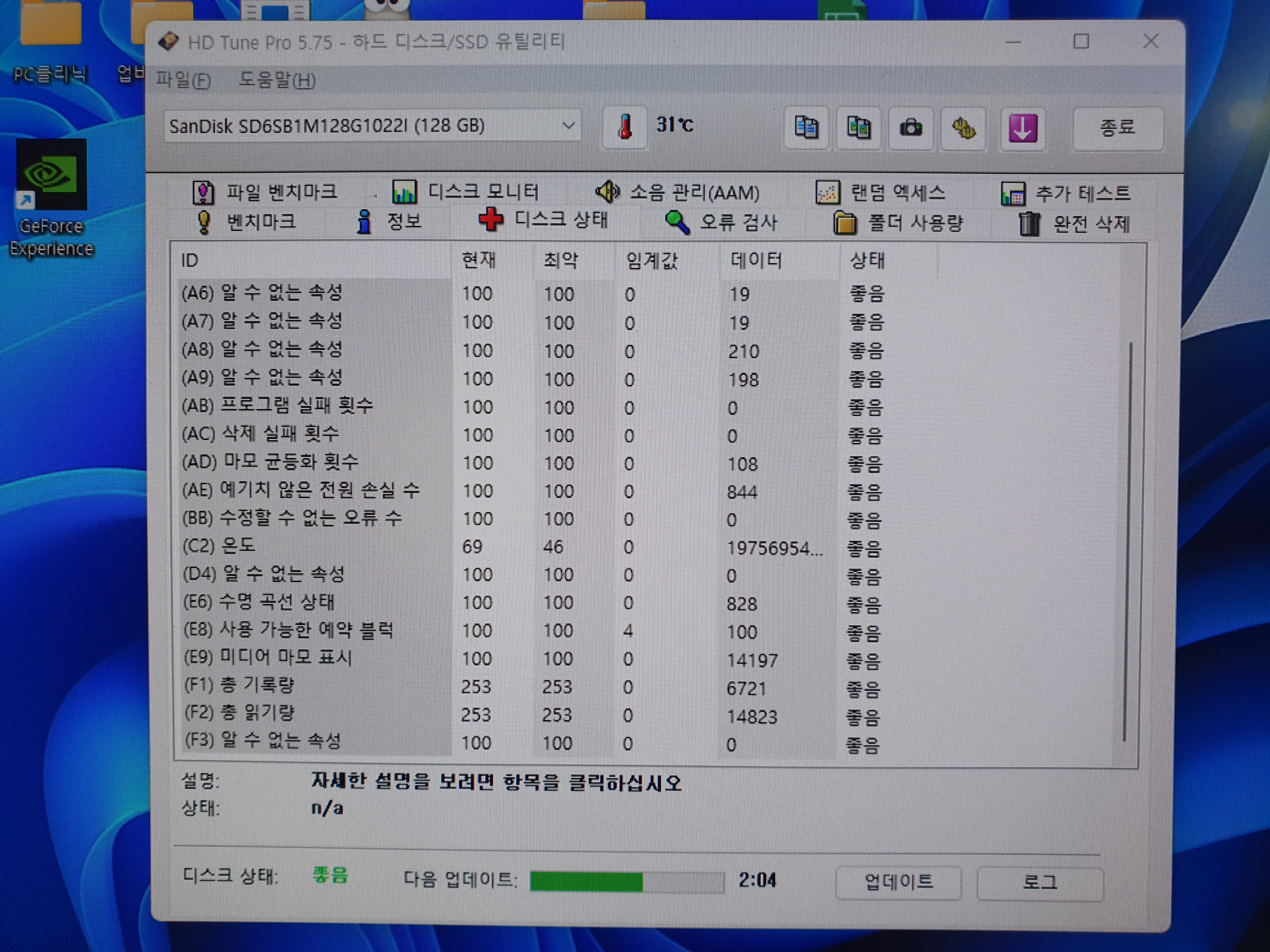The height and width of the screenshot is (952, 1270).
Task: Switch to the 추가 테스트 tab
Action: click(1066, 193)
